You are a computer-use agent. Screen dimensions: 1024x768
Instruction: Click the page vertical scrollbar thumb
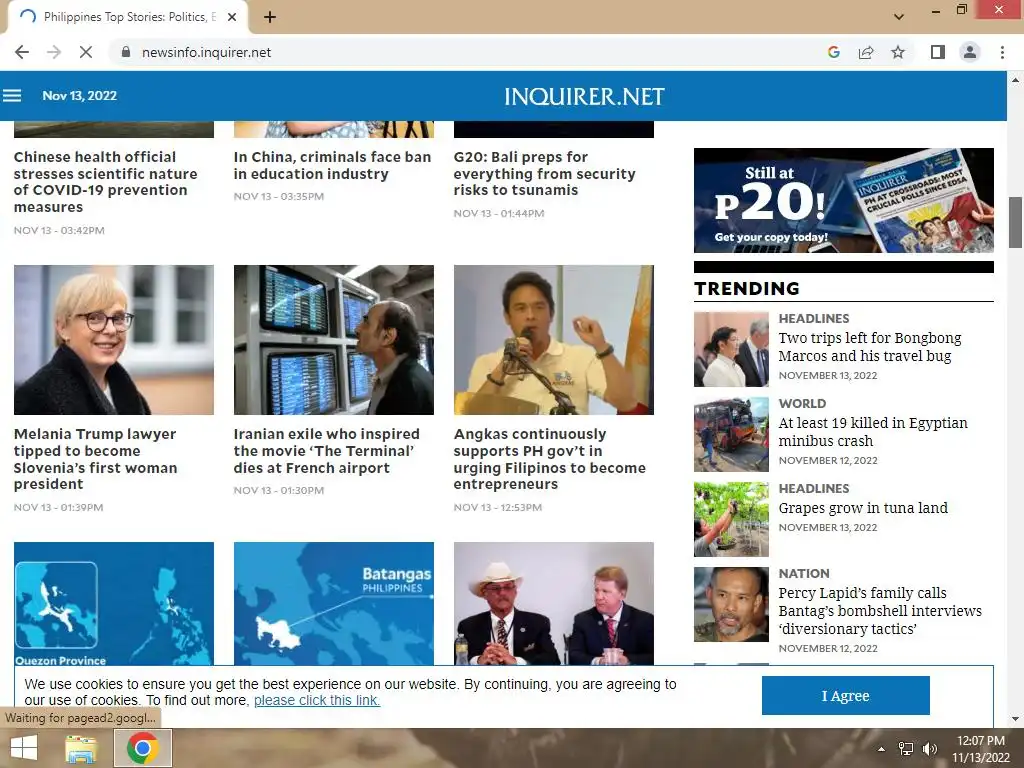pos(1015,222)
